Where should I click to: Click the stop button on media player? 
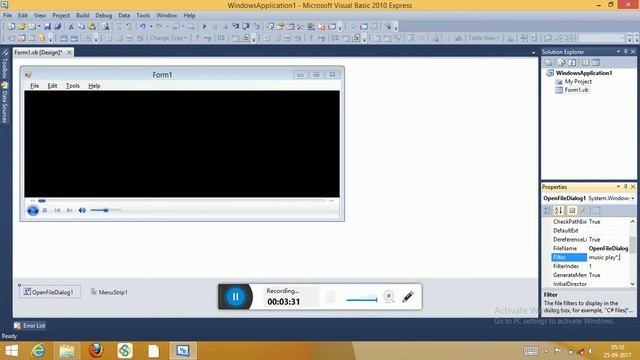tap(45, 211)
